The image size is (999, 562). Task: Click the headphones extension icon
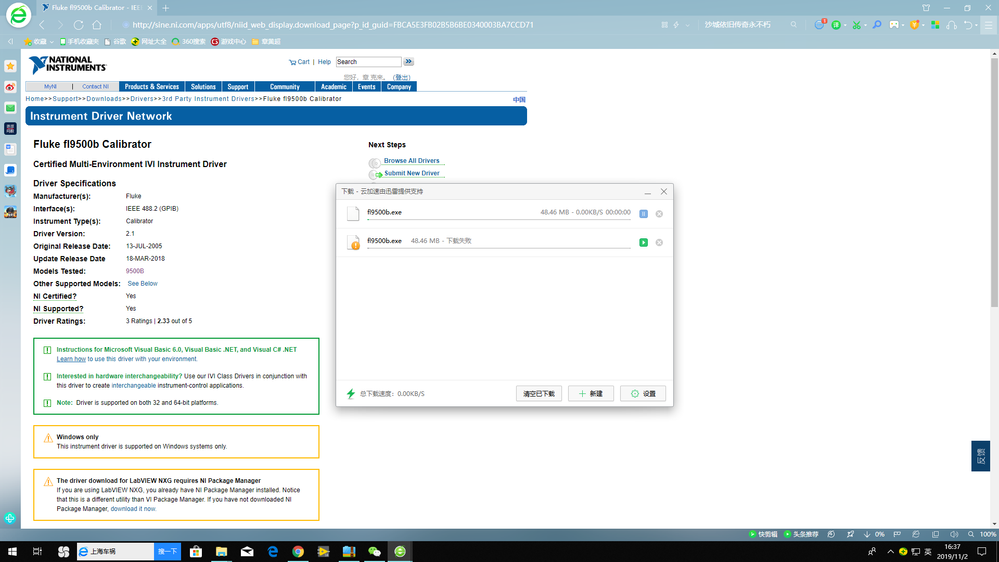(952, 25)
